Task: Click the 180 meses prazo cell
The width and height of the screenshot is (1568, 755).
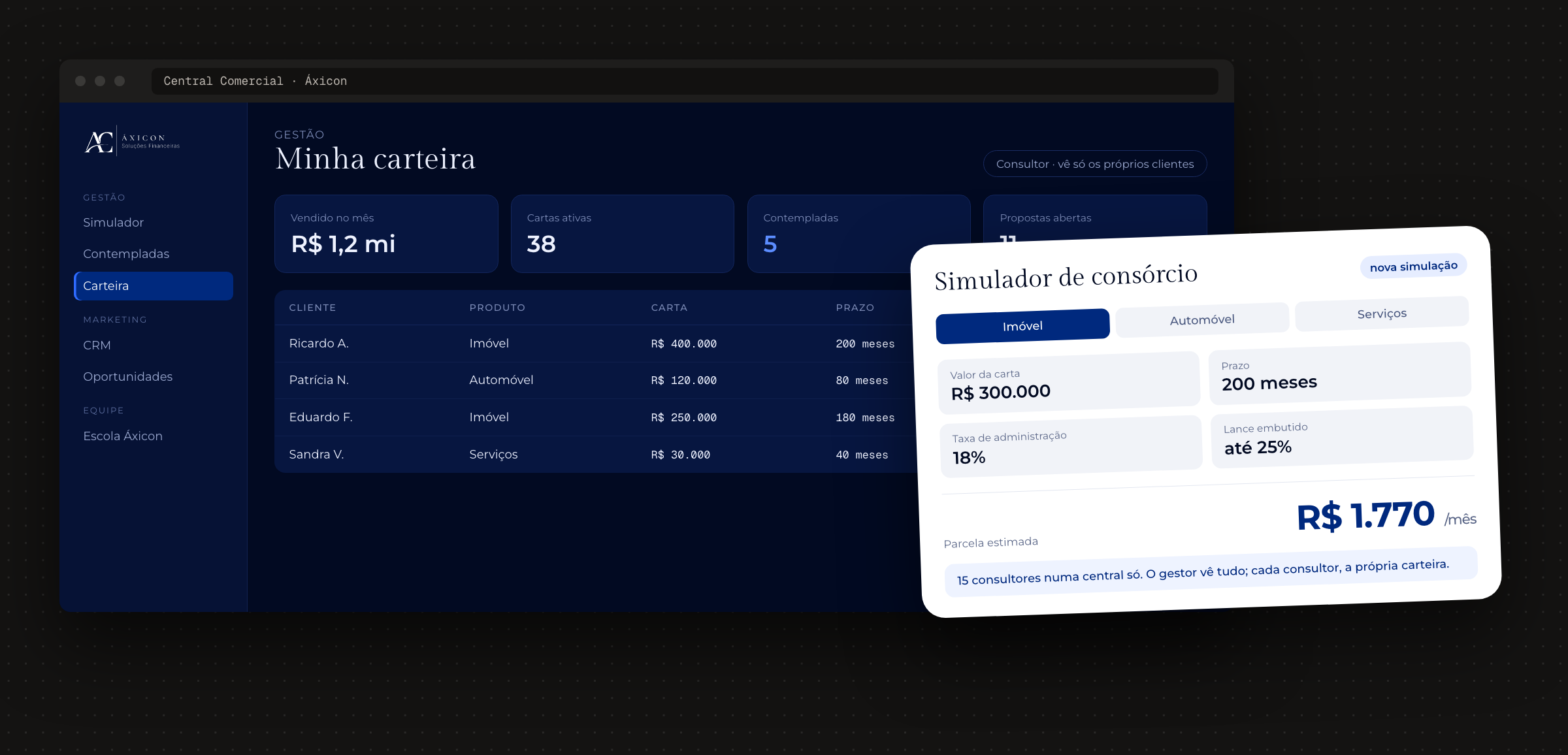Action: 865,418
